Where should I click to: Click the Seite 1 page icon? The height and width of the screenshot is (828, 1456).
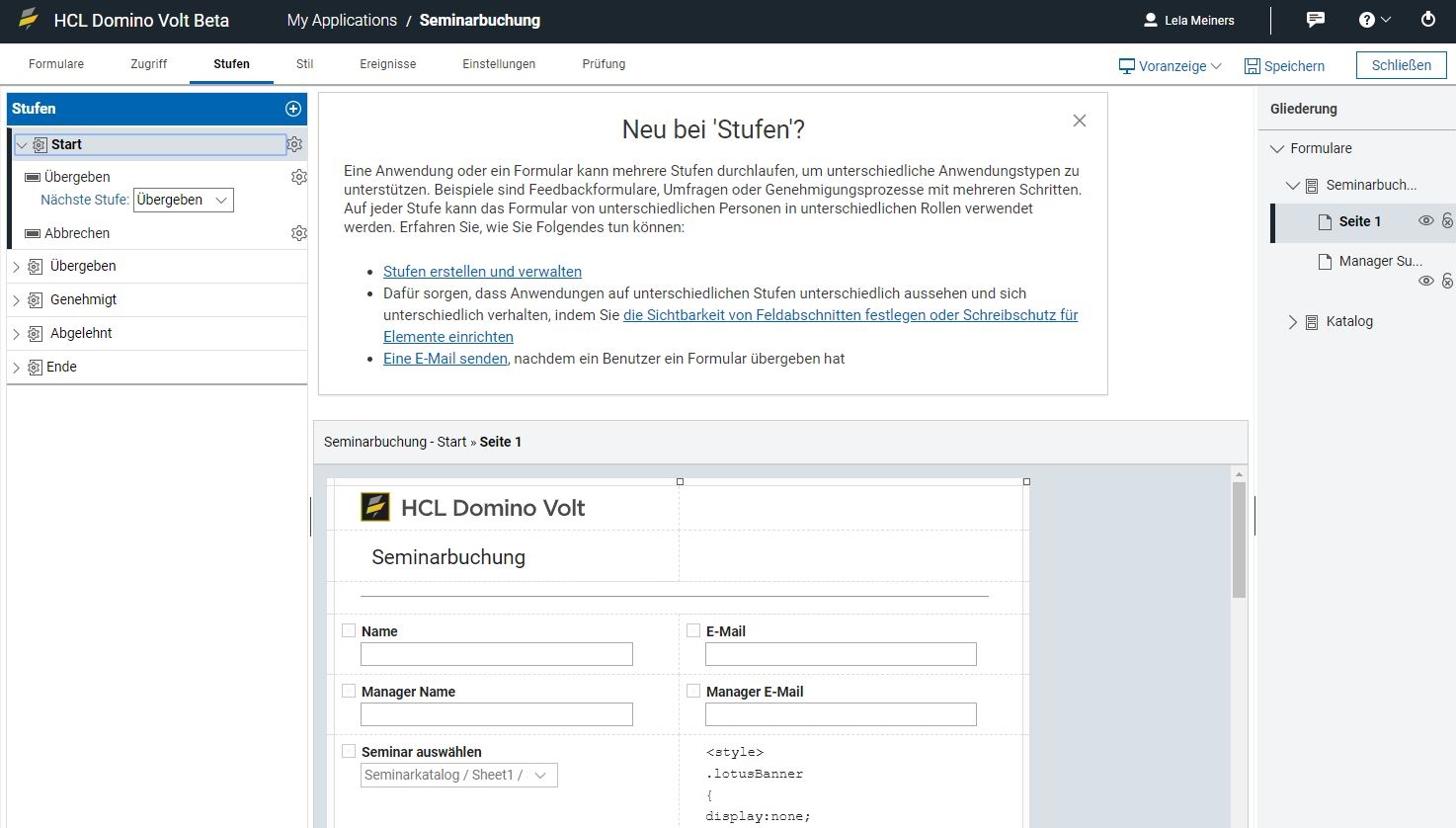point(1326,221)
